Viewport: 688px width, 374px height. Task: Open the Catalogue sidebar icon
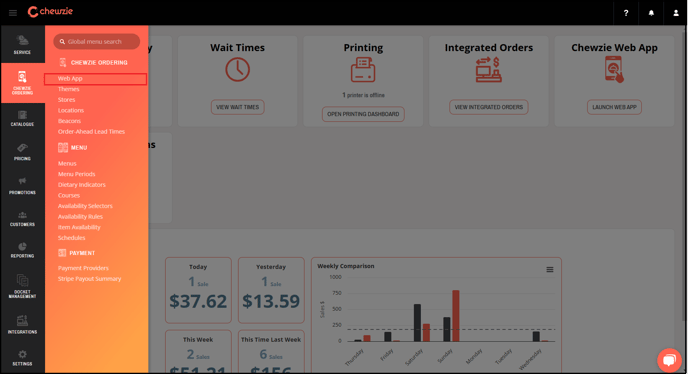click(22, 119)
